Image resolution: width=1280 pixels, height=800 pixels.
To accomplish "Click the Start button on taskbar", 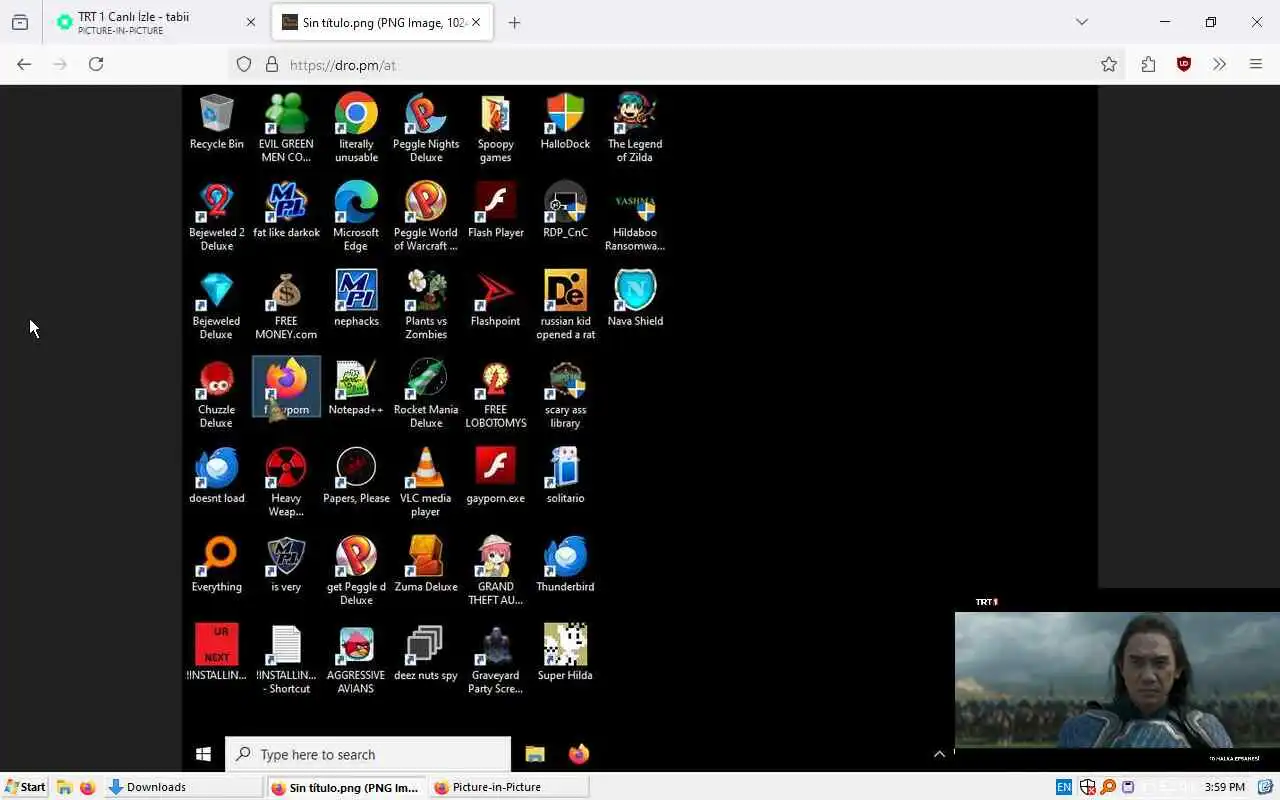I will [24, 787].
